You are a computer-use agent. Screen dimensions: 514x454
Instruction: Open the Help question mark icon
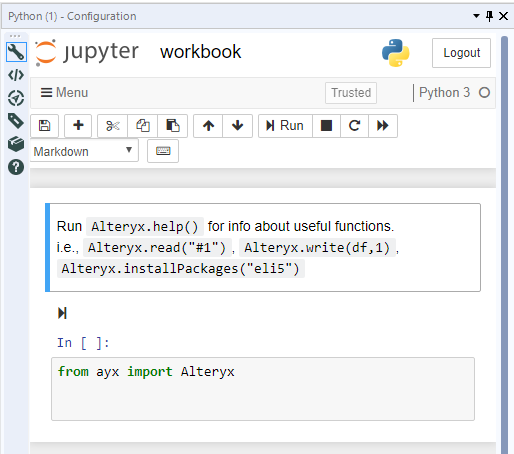point(16,167)
